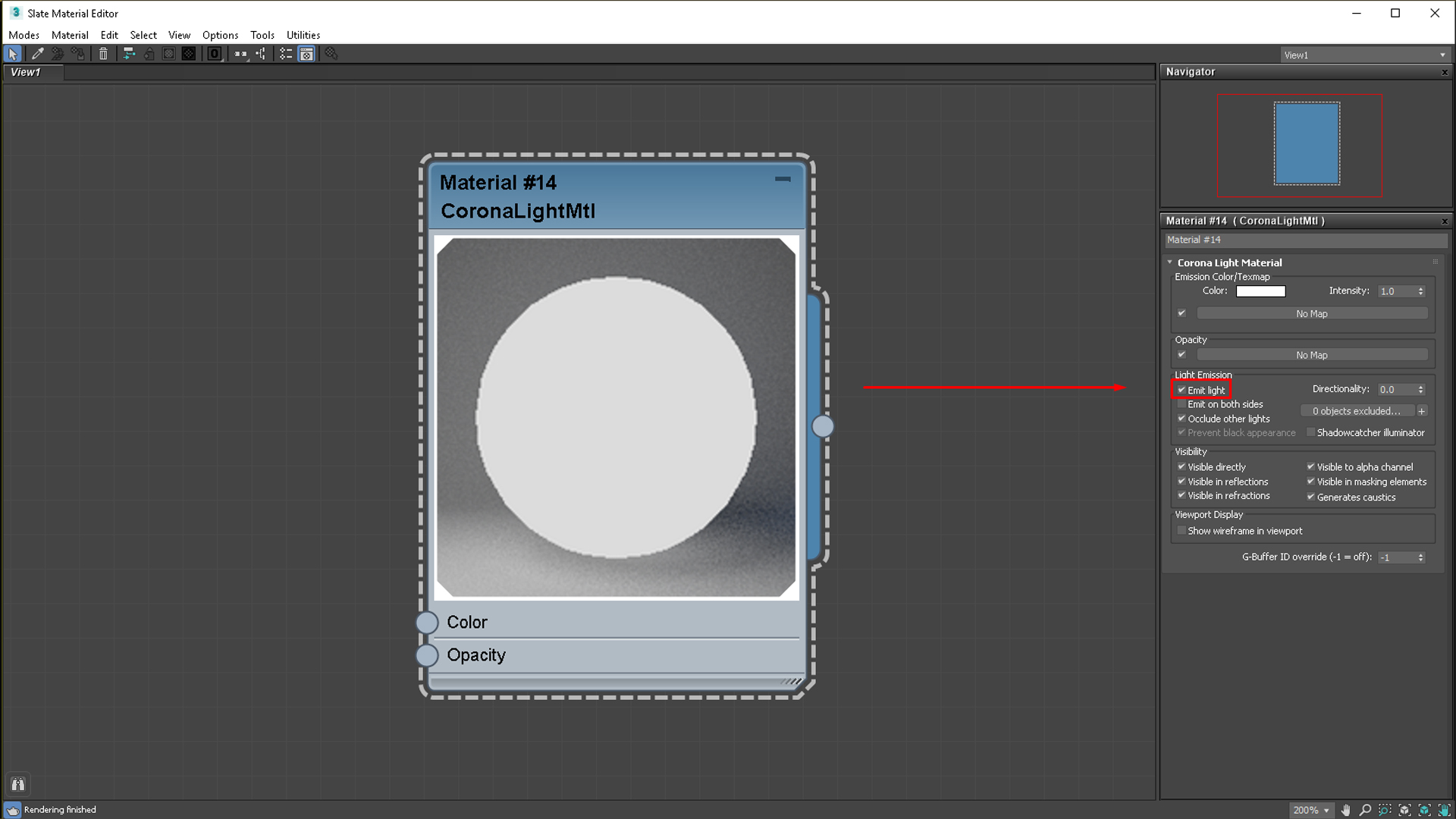Enable Show wireframe in viewport
This screenshot has height=819, width=1456.
[1181, 531]
